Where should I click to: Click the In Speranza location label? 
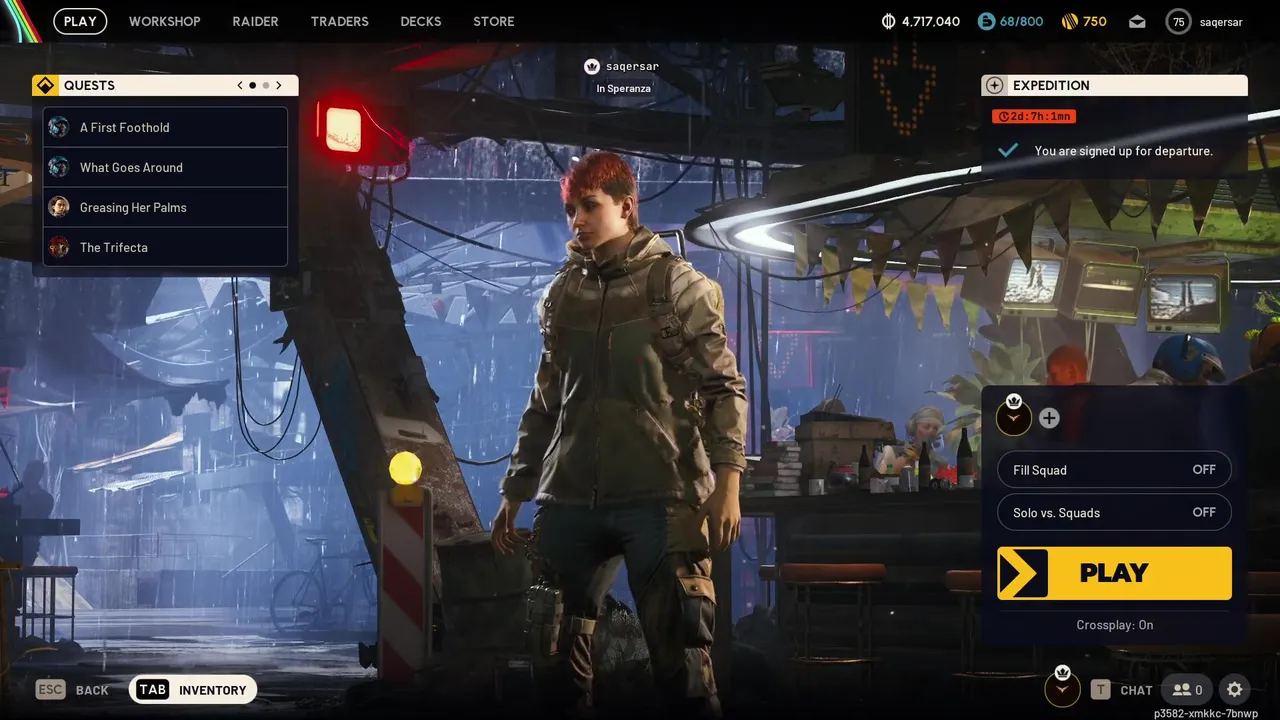click(623, 88)
